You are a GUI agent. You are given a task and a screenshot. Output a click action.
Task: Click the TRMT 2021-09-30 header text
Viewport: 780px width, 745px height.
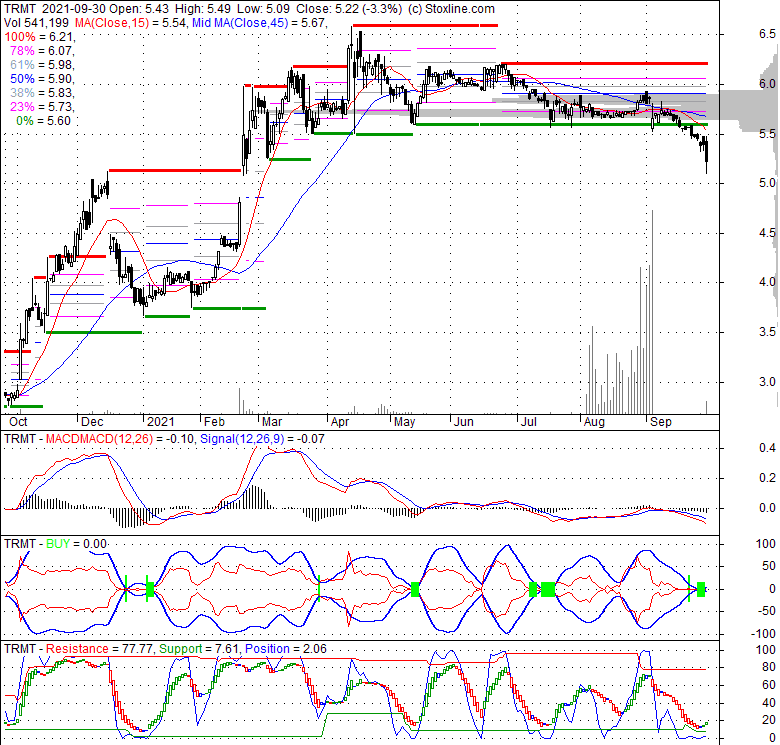coord(55,9)
